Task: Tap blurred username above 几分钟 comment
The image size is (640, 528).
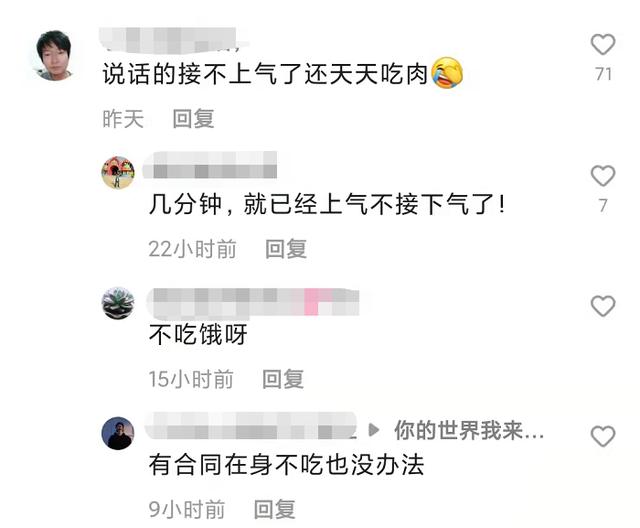Action: coord(210,165)
